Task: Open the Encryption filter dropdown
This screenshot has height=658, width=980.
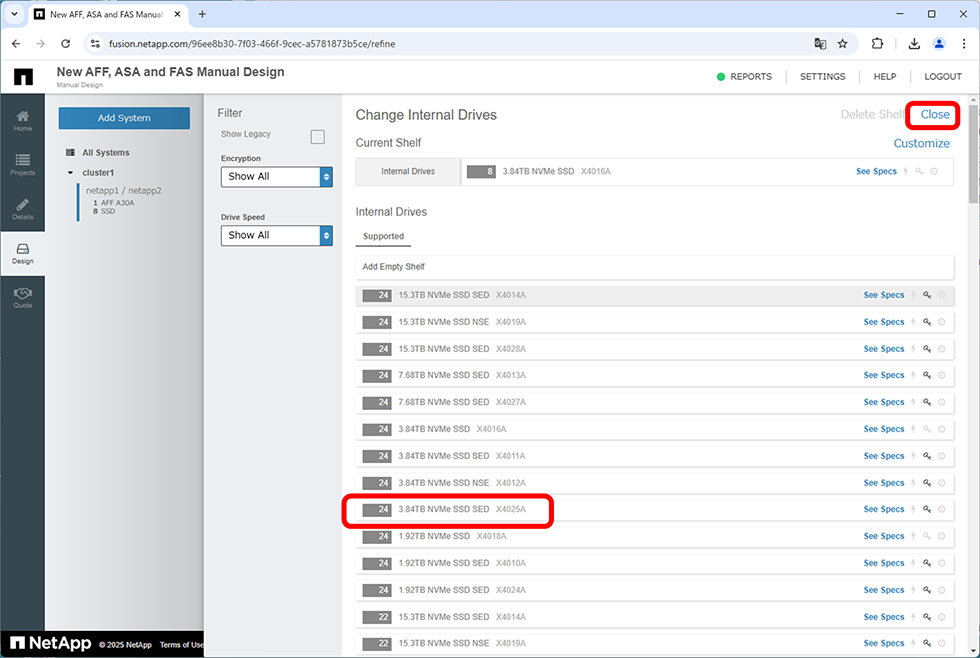Action: (x=276, y=177)
